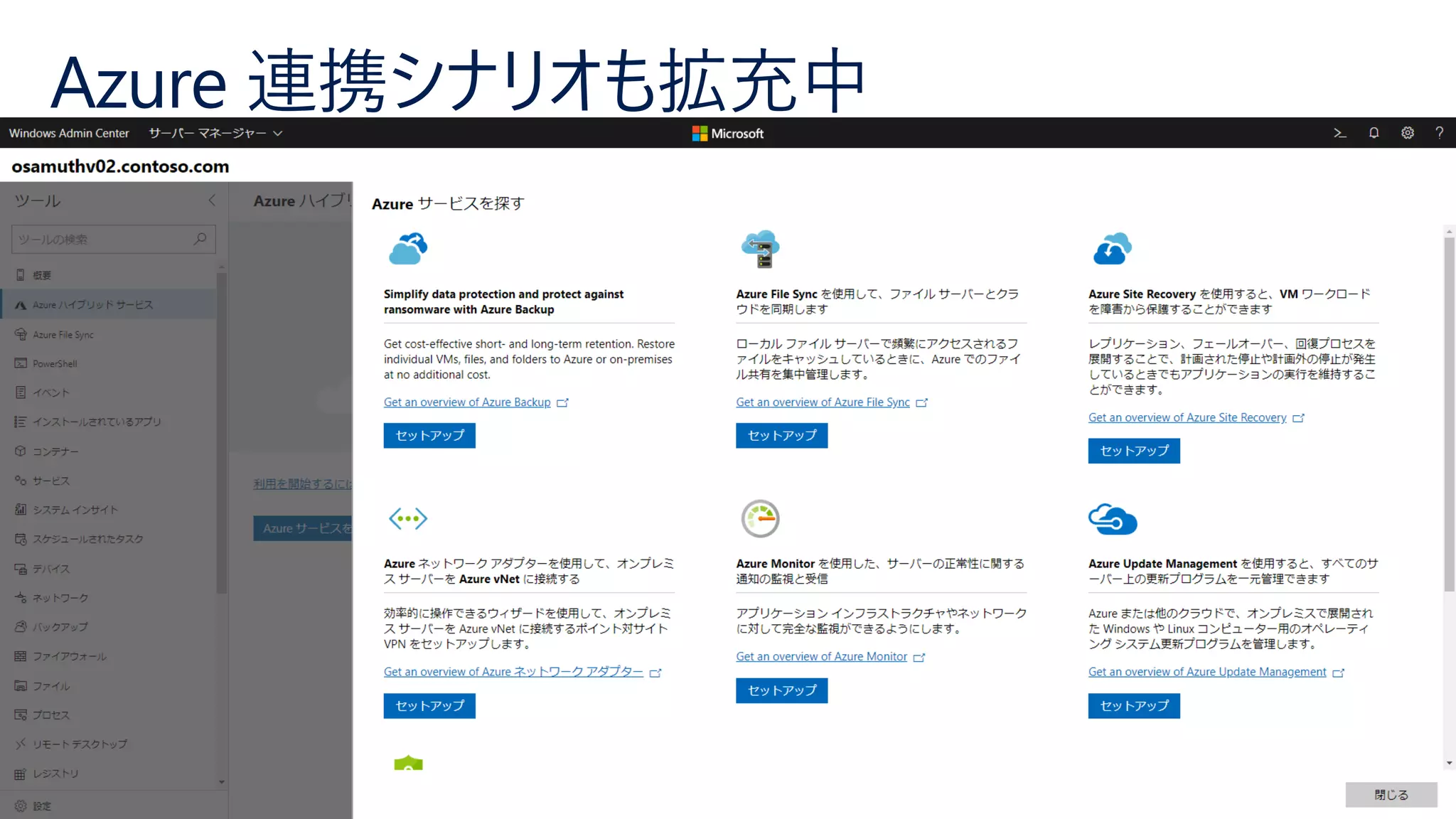
Task: Open リモート デスクトップ in sidebar
Action: pos(108,744)
